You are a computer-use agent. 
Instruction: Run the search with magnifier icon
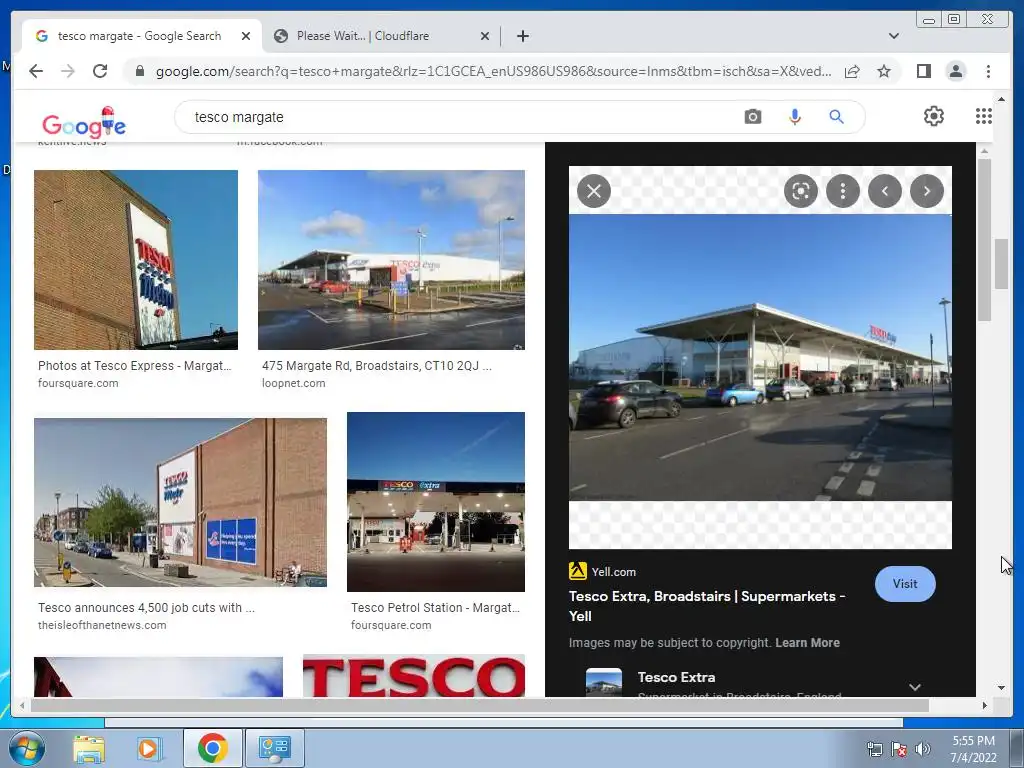coord(836,117)
